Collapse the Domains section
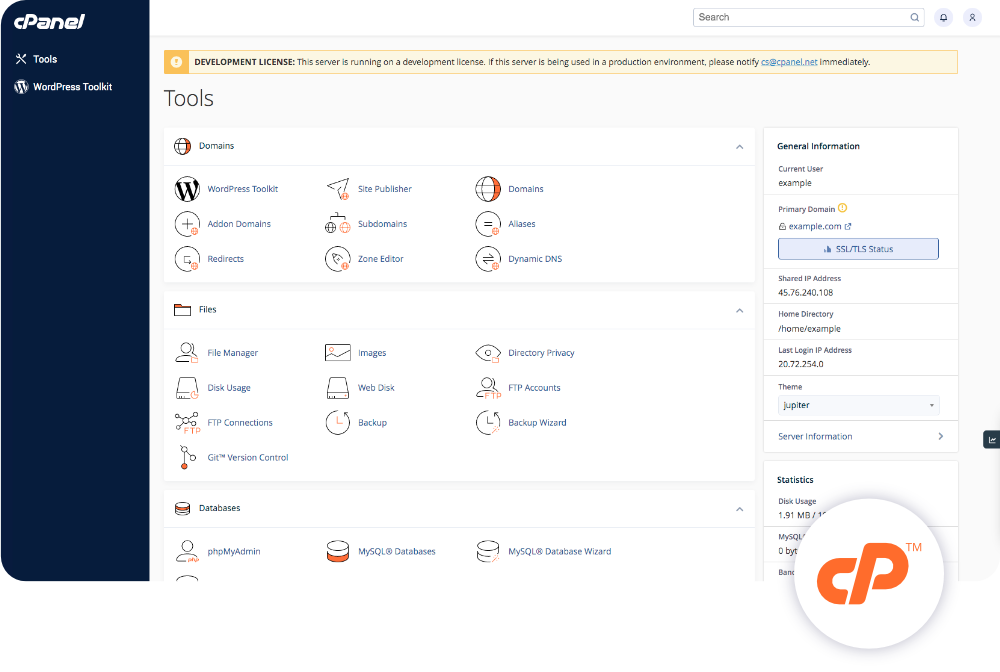This screenshot has width=1000, height=672. pos(740,147)
